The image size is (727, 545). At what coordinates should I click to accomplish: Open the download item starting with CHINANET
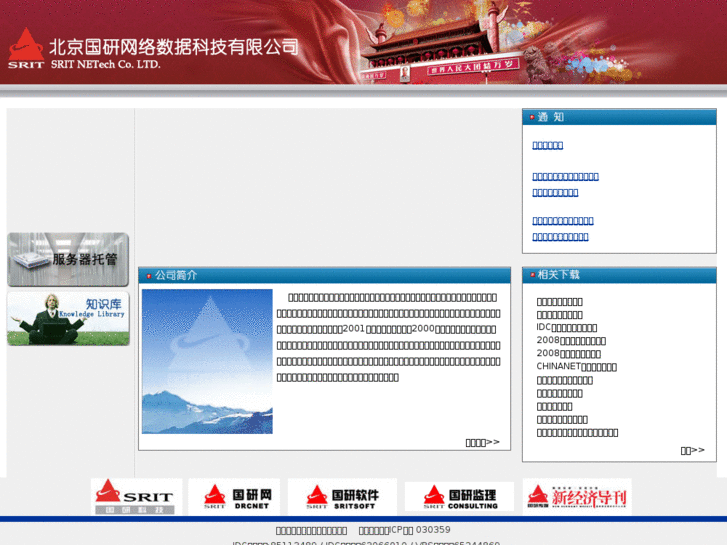click(x=576, y=366)
